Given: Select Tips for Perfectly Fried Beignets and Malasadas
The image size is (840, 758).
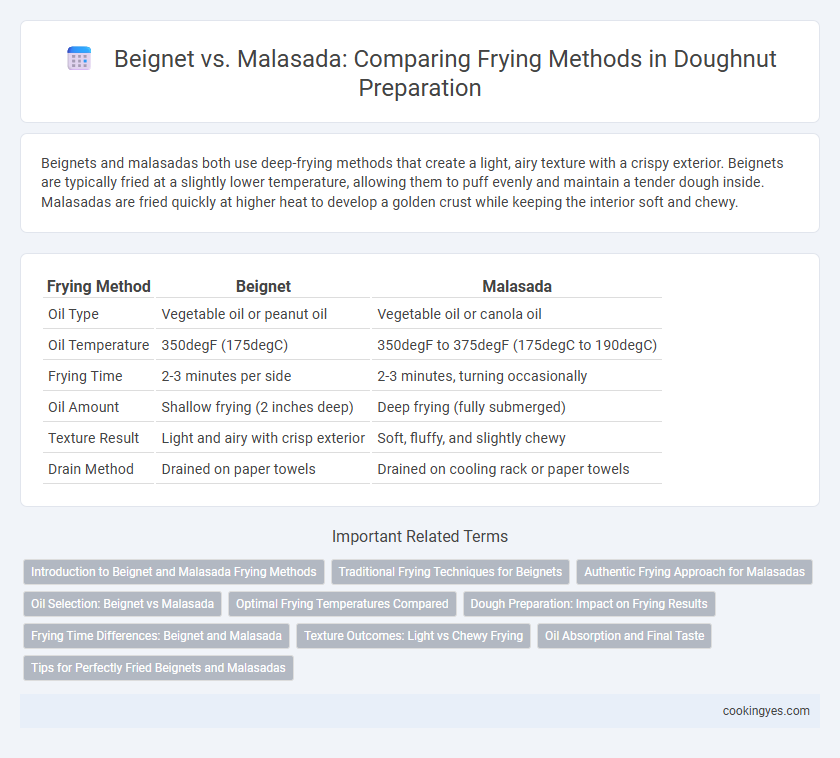Looking at the screenshot, I should click(158, 668).
